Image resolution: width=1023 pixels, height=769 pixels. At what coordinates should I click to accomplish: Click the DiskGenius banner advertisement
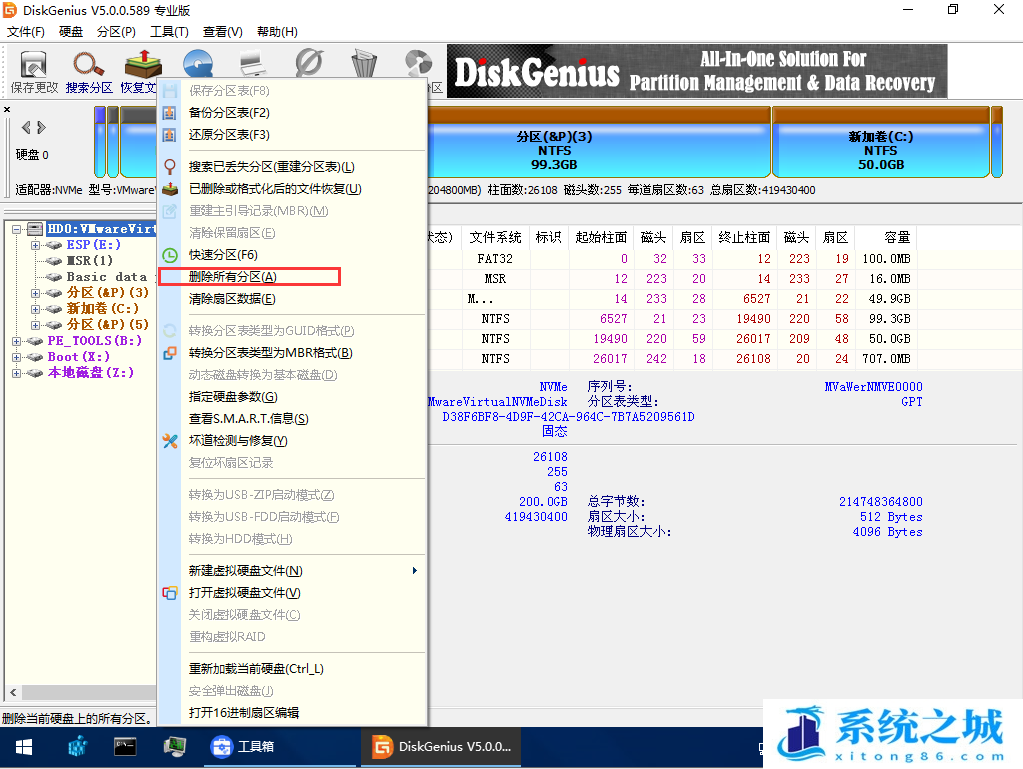(697, 71)
